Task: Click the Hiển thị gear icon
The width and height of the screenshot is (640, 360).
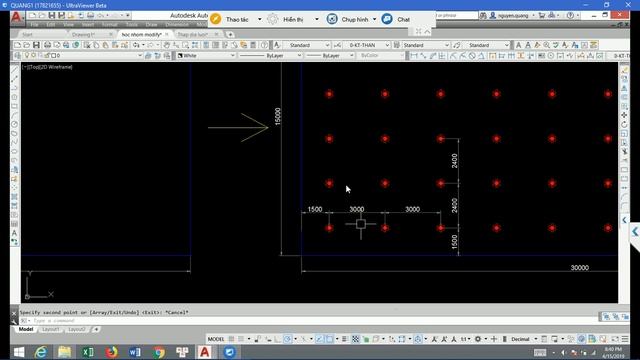Action: [273, 19]
